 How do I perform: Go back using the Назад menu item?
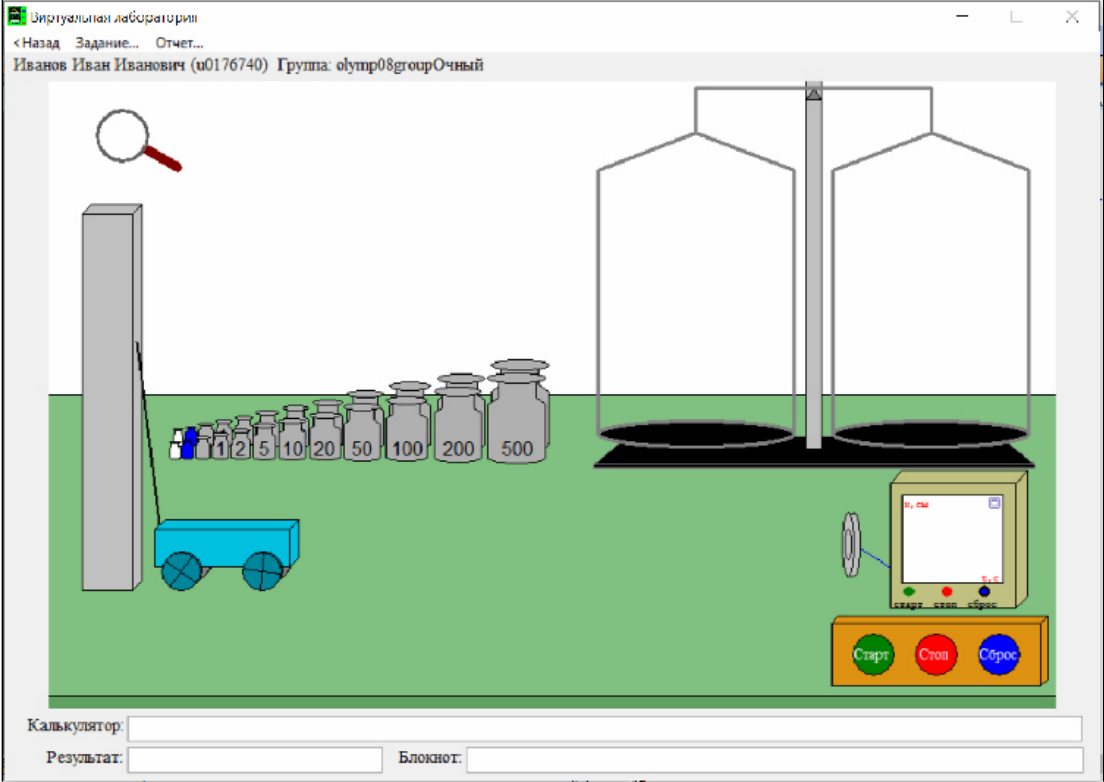coord(37,43)
